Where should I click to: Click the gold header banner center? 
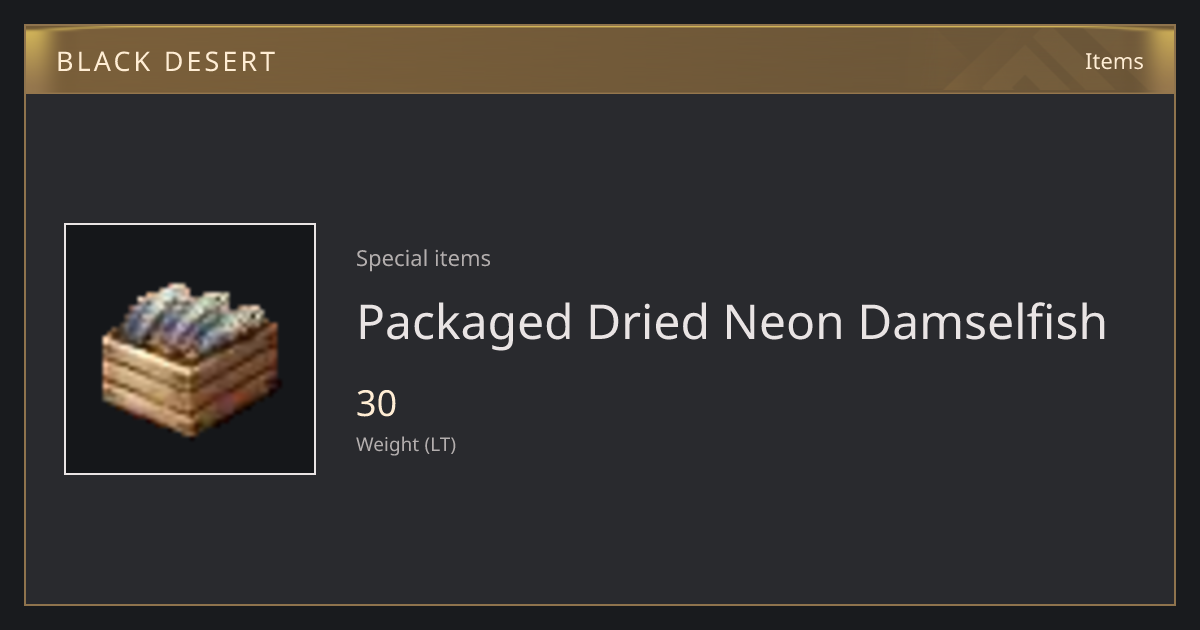coord(600,60)
